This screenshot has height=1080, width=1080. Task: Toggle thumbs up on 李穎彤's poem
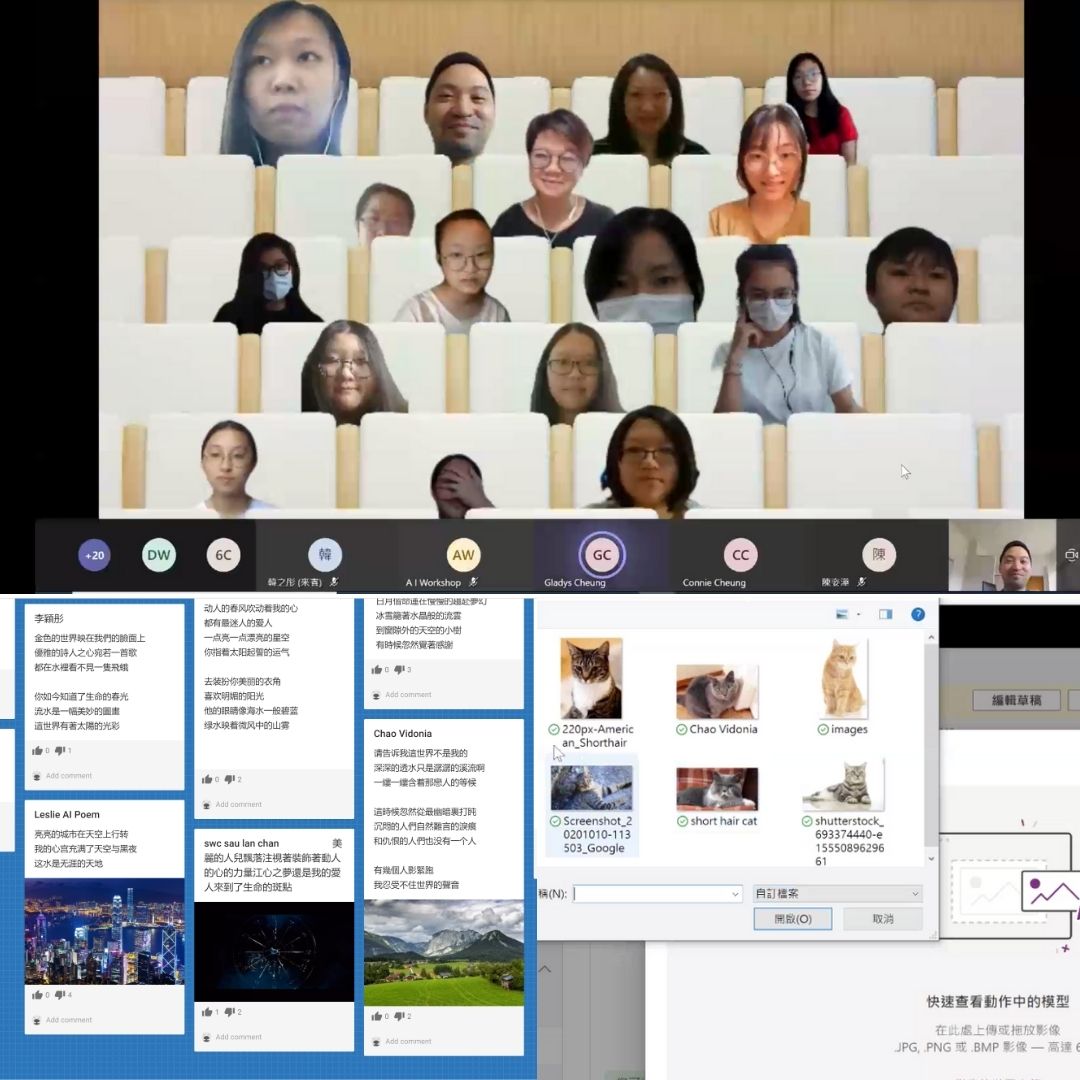37,750
